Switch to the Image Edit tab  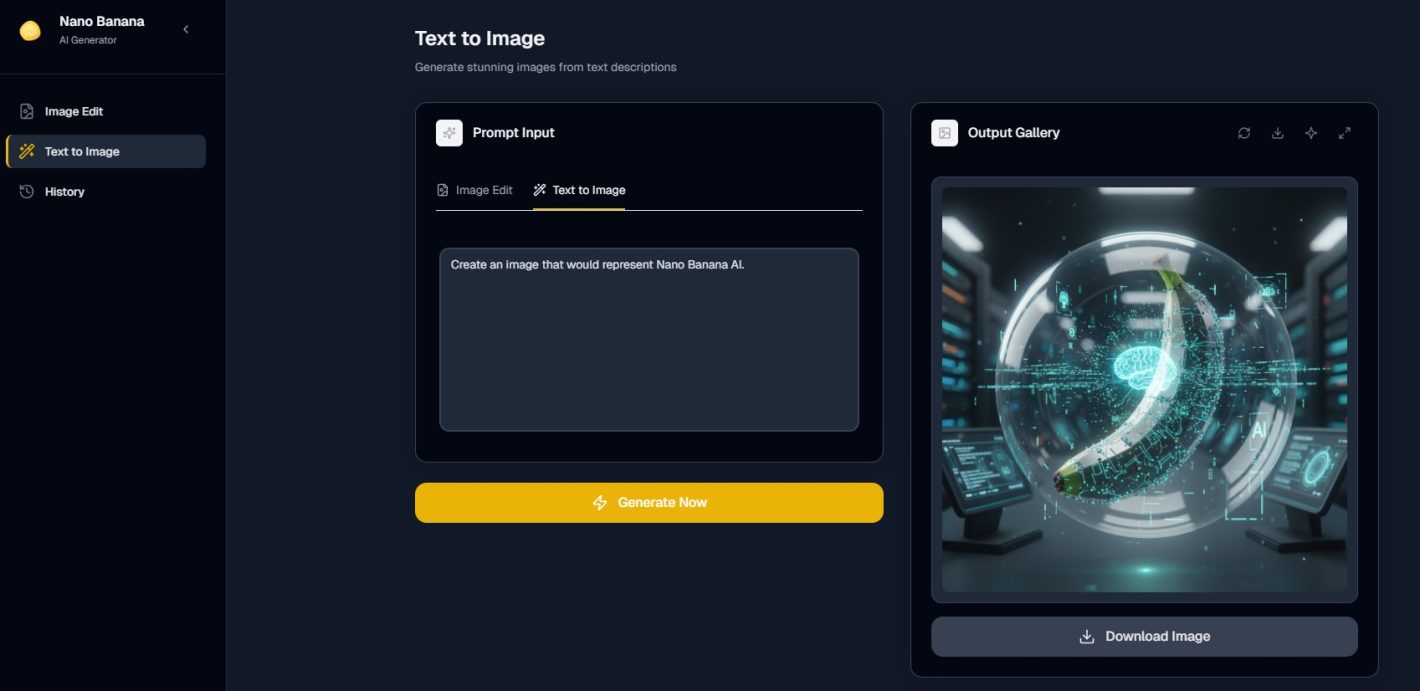475,190
